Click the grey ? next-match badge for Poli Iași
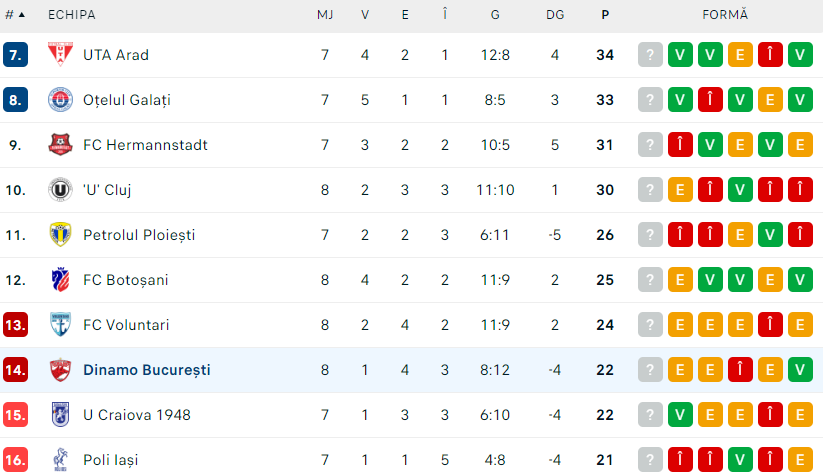Screen dimensions: 823x476 [651, 460]
